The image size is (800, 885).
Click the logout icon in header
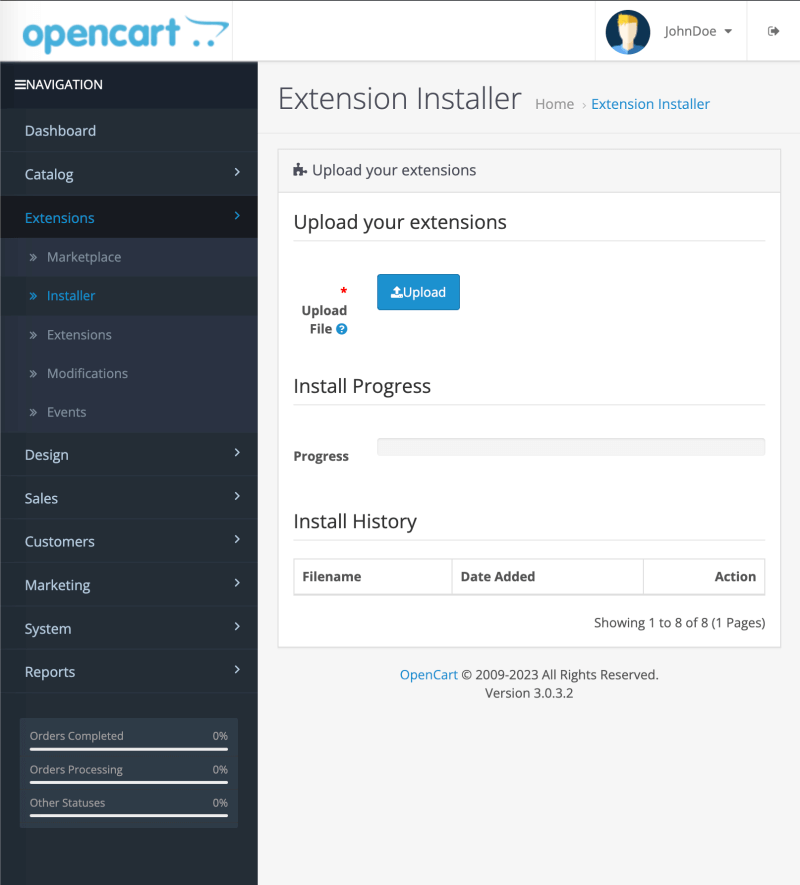coord(773,31)
